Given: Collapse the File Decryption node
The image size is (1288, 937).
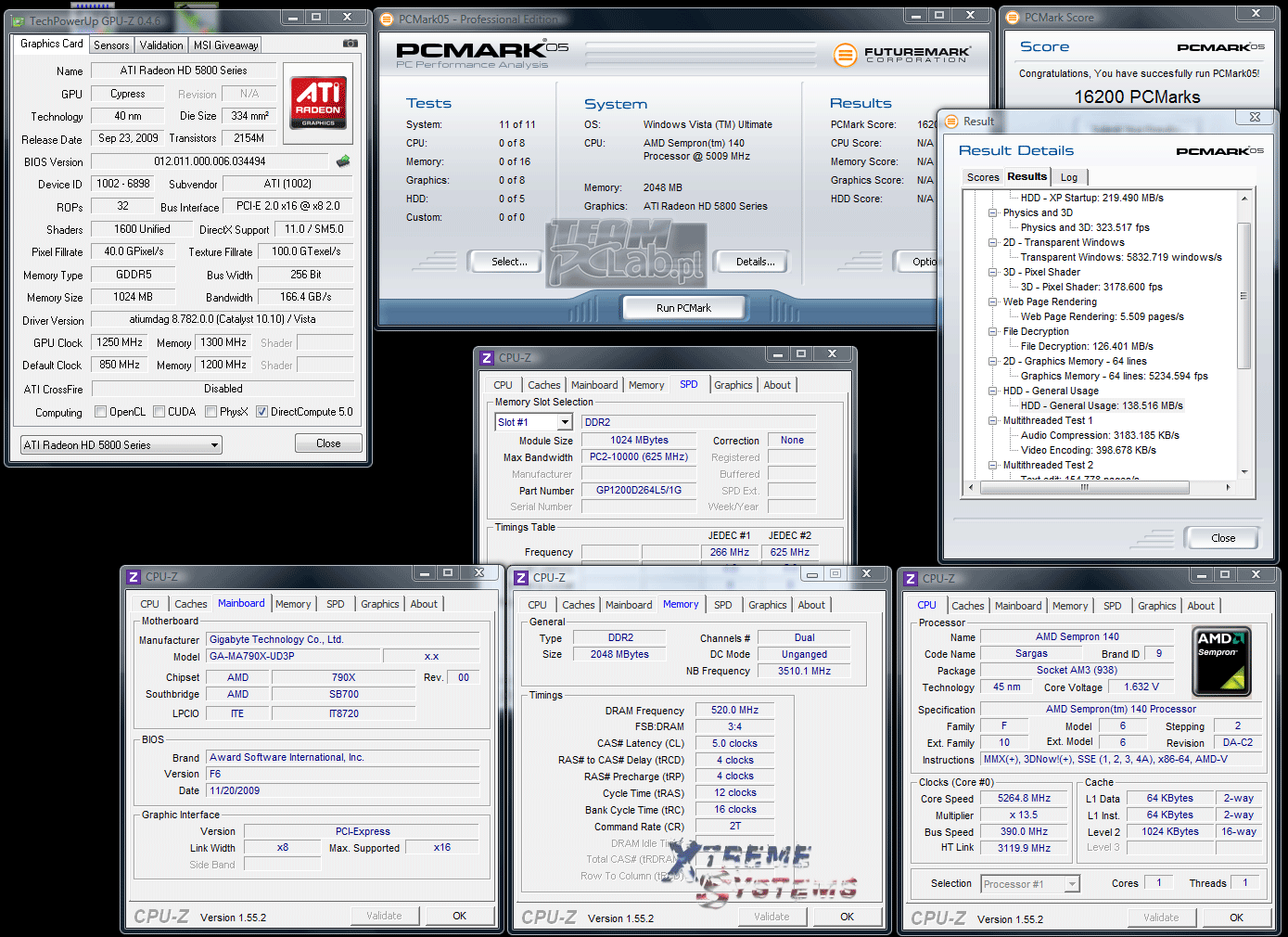Looking at the screenshot, I should pyautogui.click(x=993, y=331).
